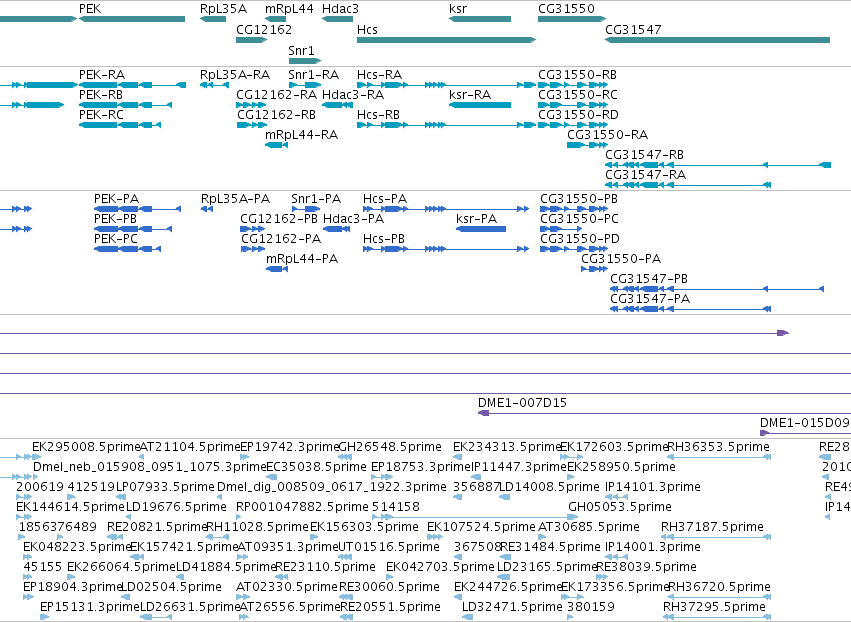The image size is (851, 622).
Task: Select protein CG31547-PB
Action: click(717, 289)
